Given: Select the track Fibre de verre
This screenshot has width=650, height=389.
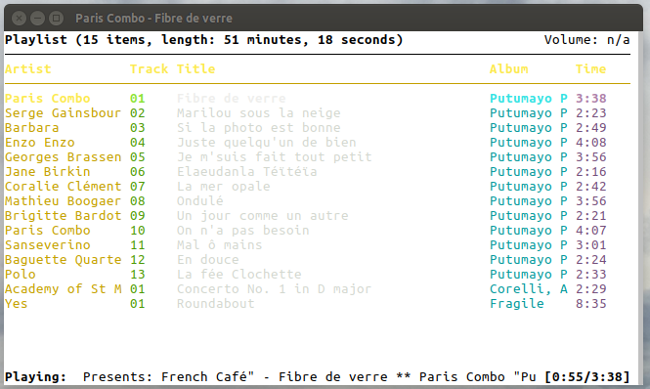Looking at the screenshot, I should (x=306, y=99).
